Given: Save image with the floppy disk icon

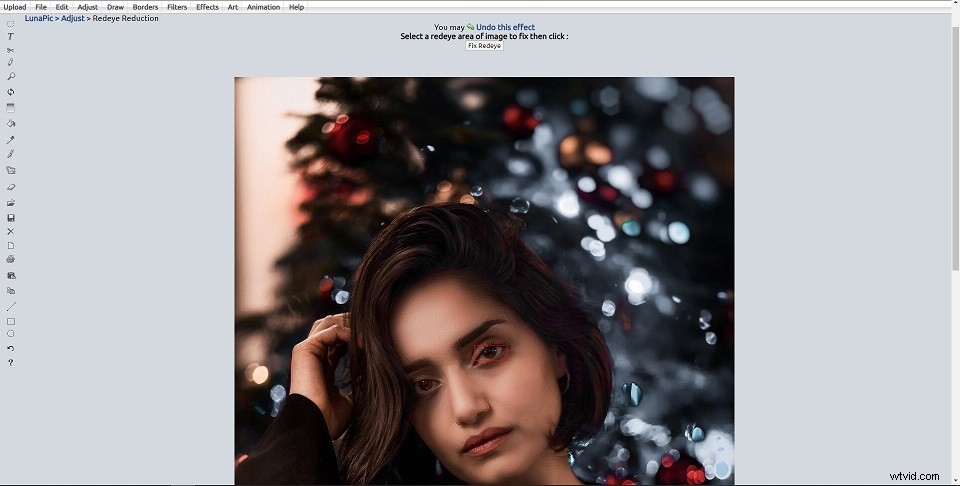Looking at the screenshot, I should (x=10, y=218).
